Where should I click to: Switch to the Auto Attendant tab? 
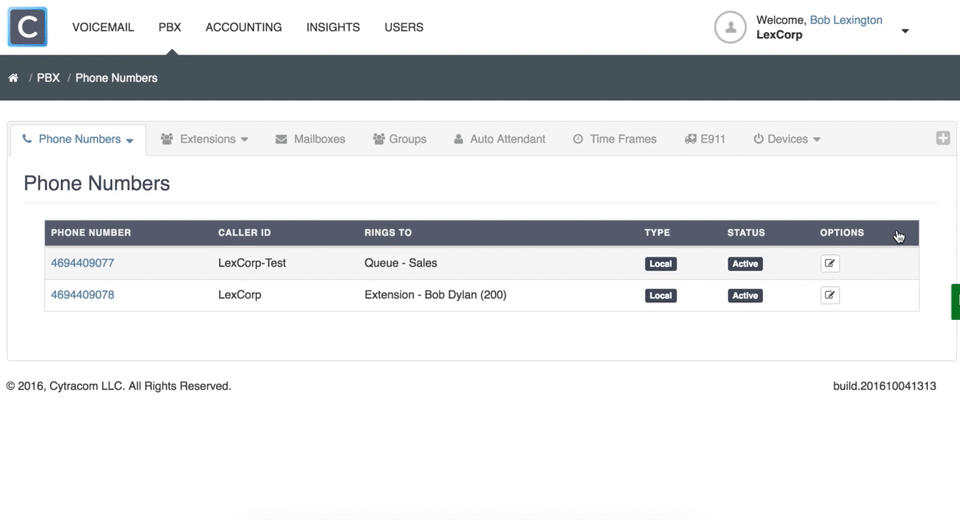[x=500, y=139]
